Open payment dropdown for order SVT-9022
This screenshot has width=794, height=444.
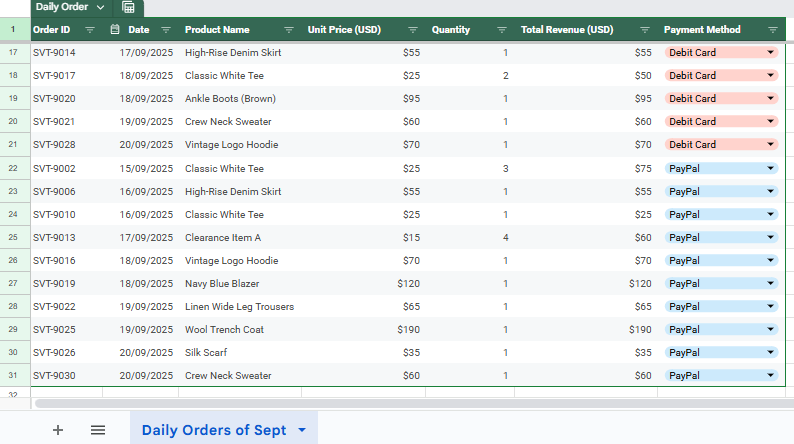tap(770, 306)
